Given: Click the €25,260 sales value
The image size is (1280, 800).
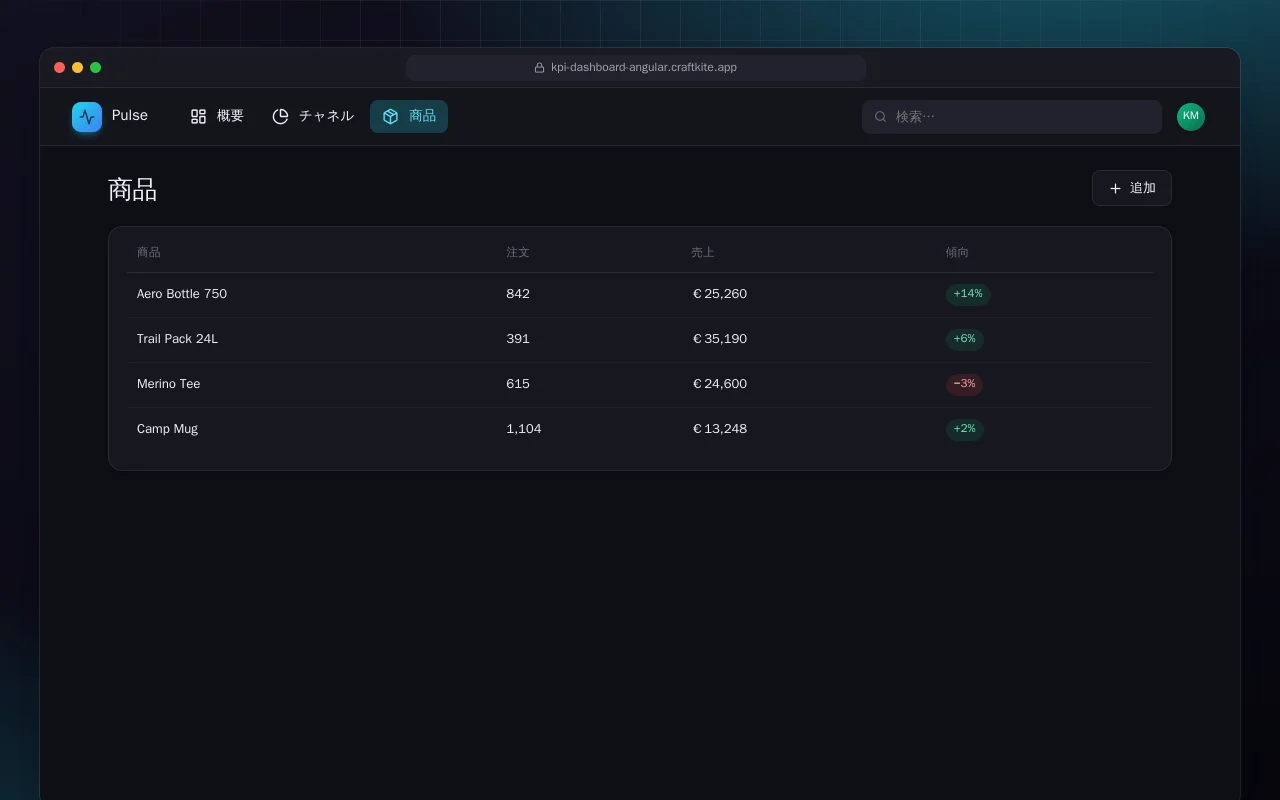Looking at the screenshot, I should pos(720,294).
